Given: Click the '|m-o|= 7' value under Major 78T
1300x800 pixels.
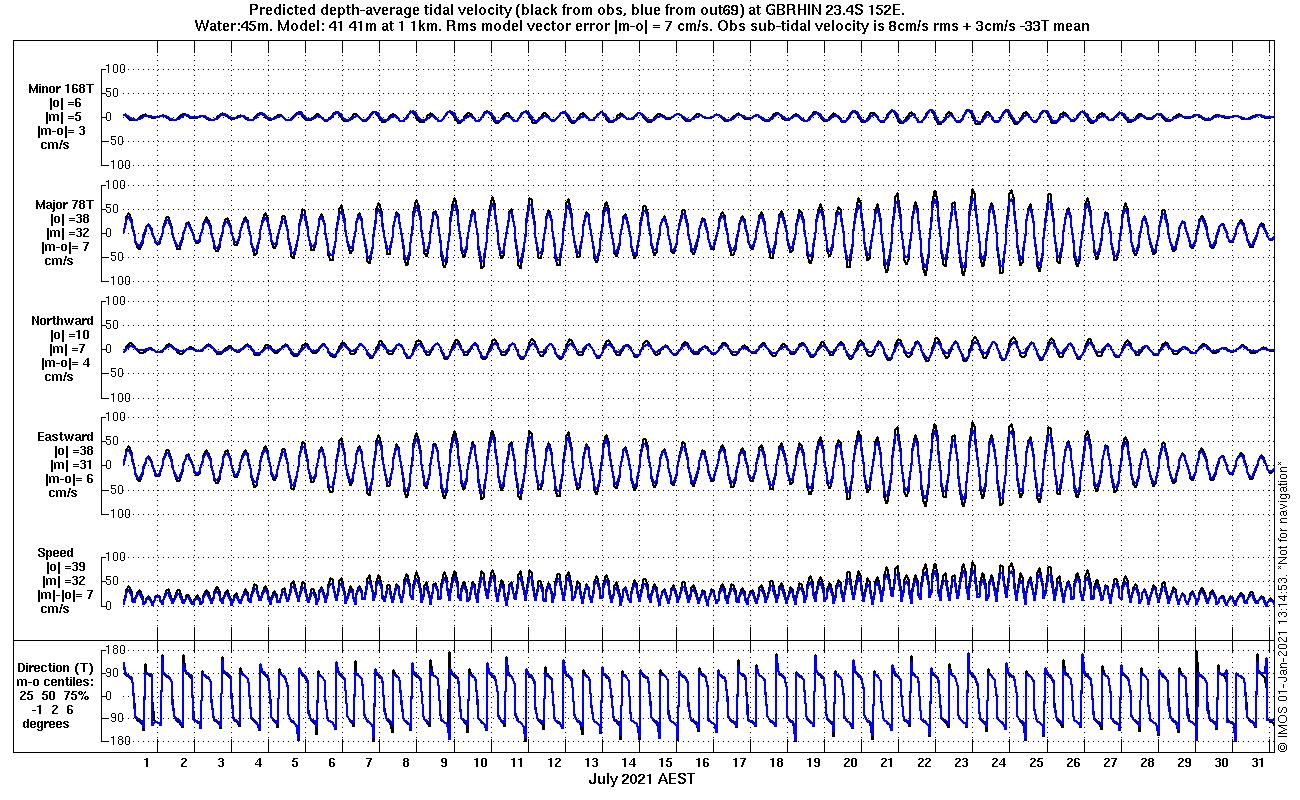Looking at the screenshot, I should coord(66,247).
